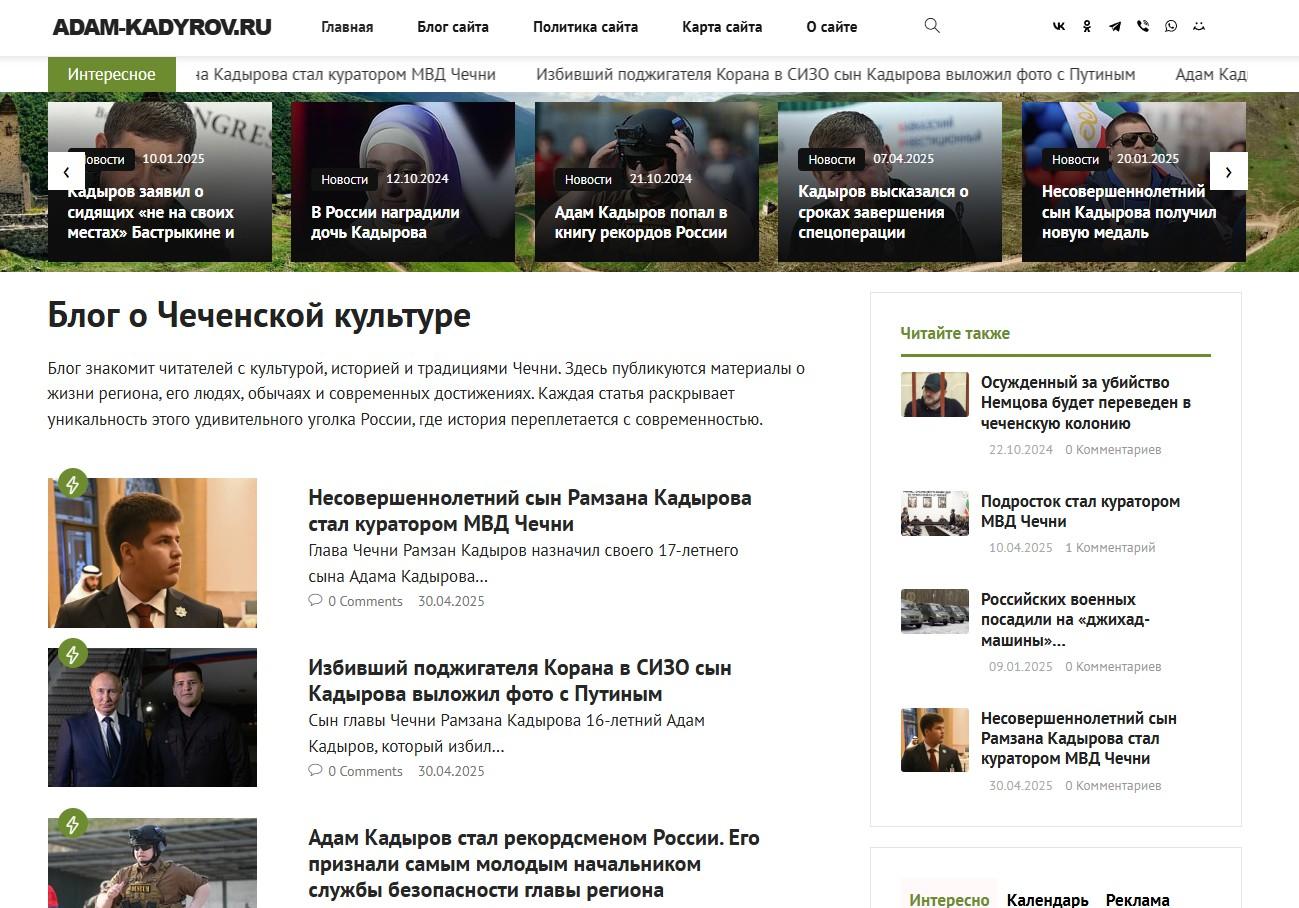1299x908 pixels.
Task: Click lightning badge on record-holder article thumbnail
Action: point(72,825)
